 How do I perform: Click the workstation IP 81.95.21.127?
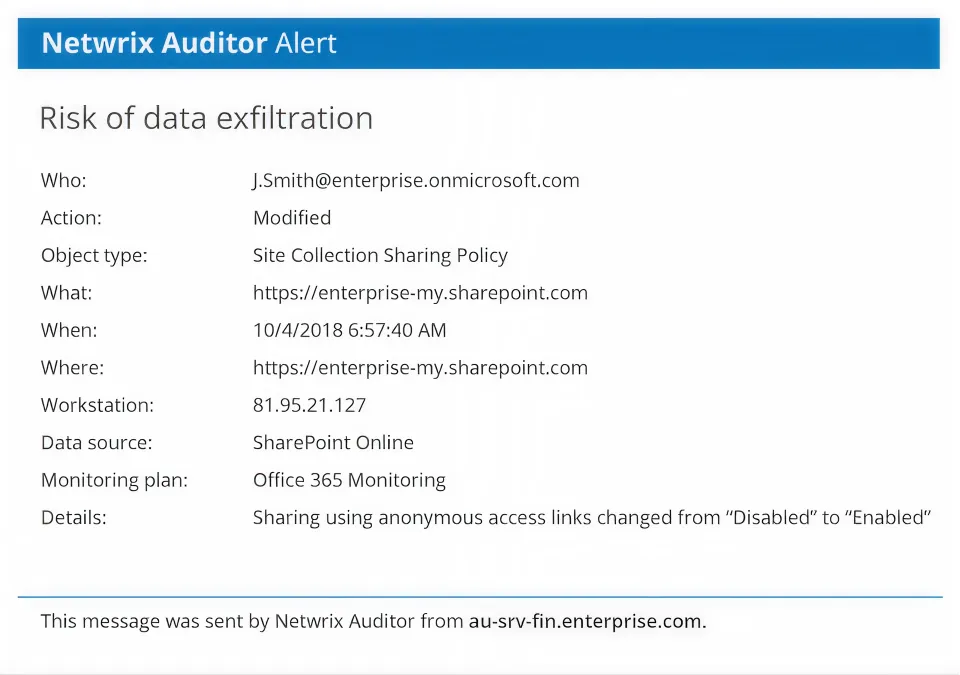[x=310, y=405]
